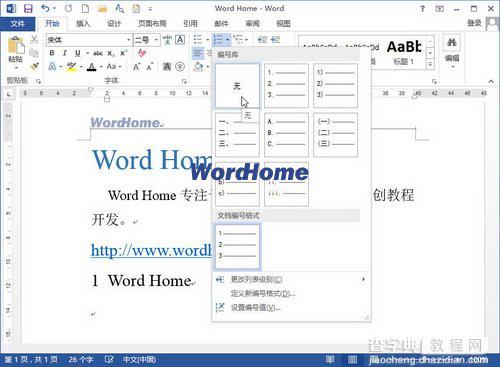
Task: Open the 文件 File tab
Action: 17,23
